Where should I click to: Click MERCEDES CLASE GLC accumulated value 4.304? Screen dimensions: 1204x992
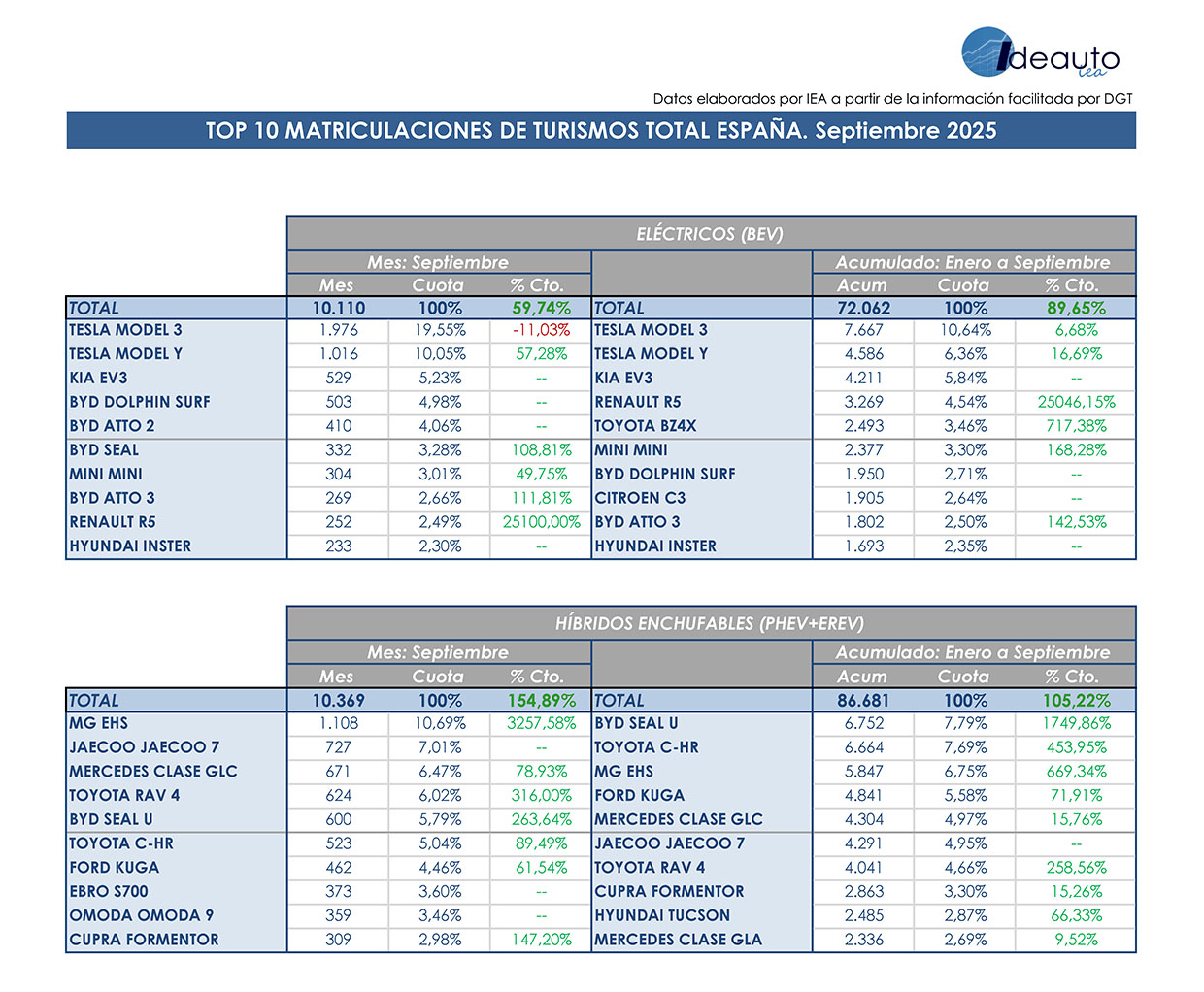point(864,819)
